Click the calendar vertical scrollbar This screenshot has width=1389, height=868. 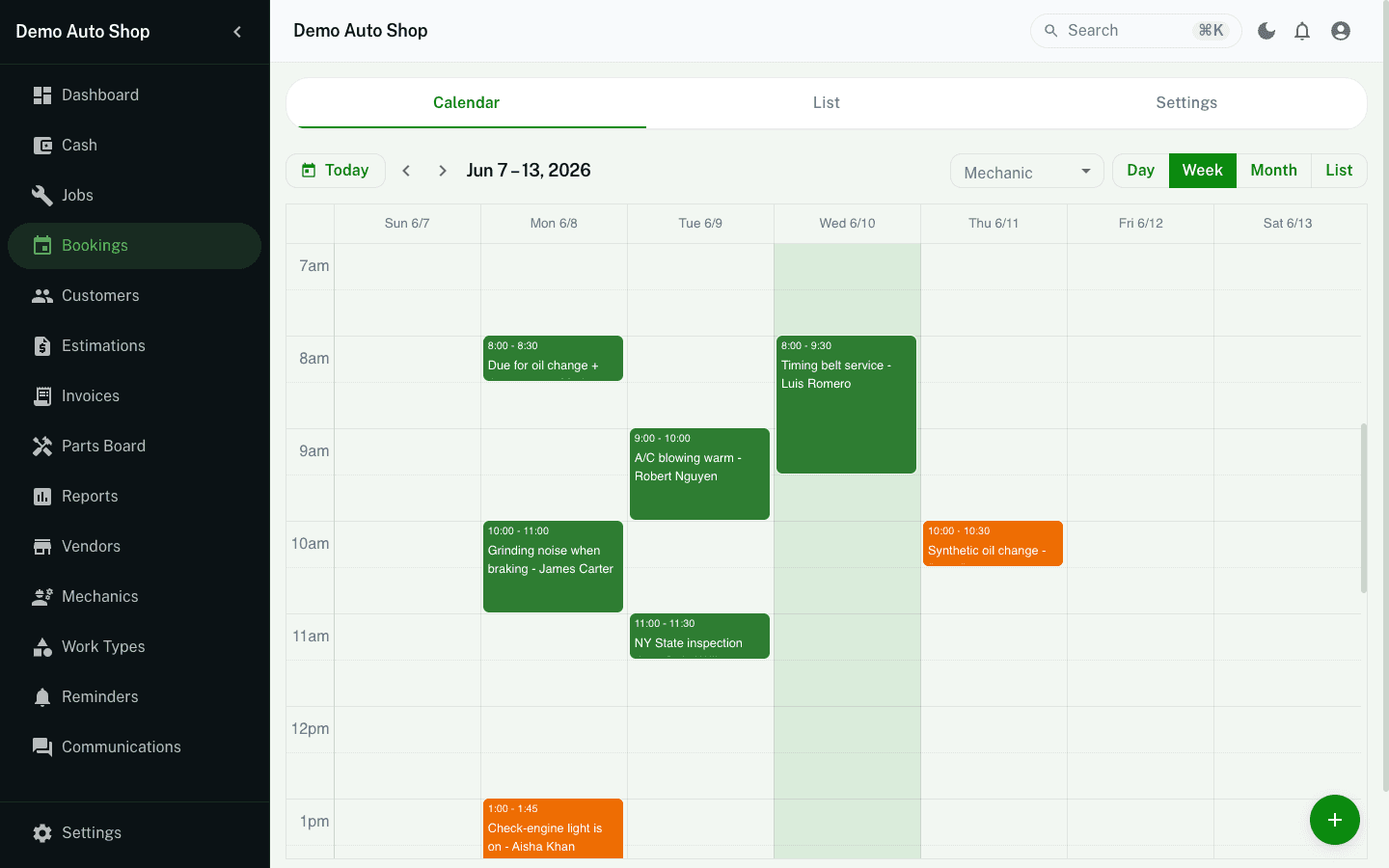pos(1364,507)
